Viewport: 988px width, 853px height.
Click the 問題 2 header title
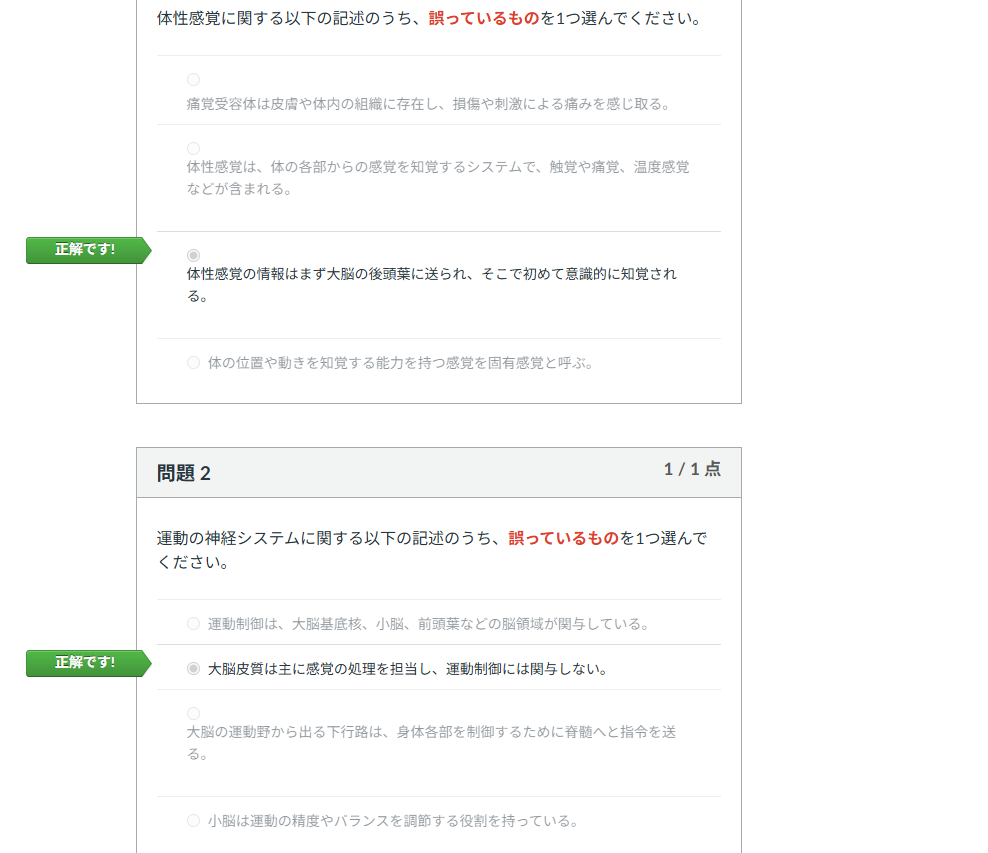(184, 474)
